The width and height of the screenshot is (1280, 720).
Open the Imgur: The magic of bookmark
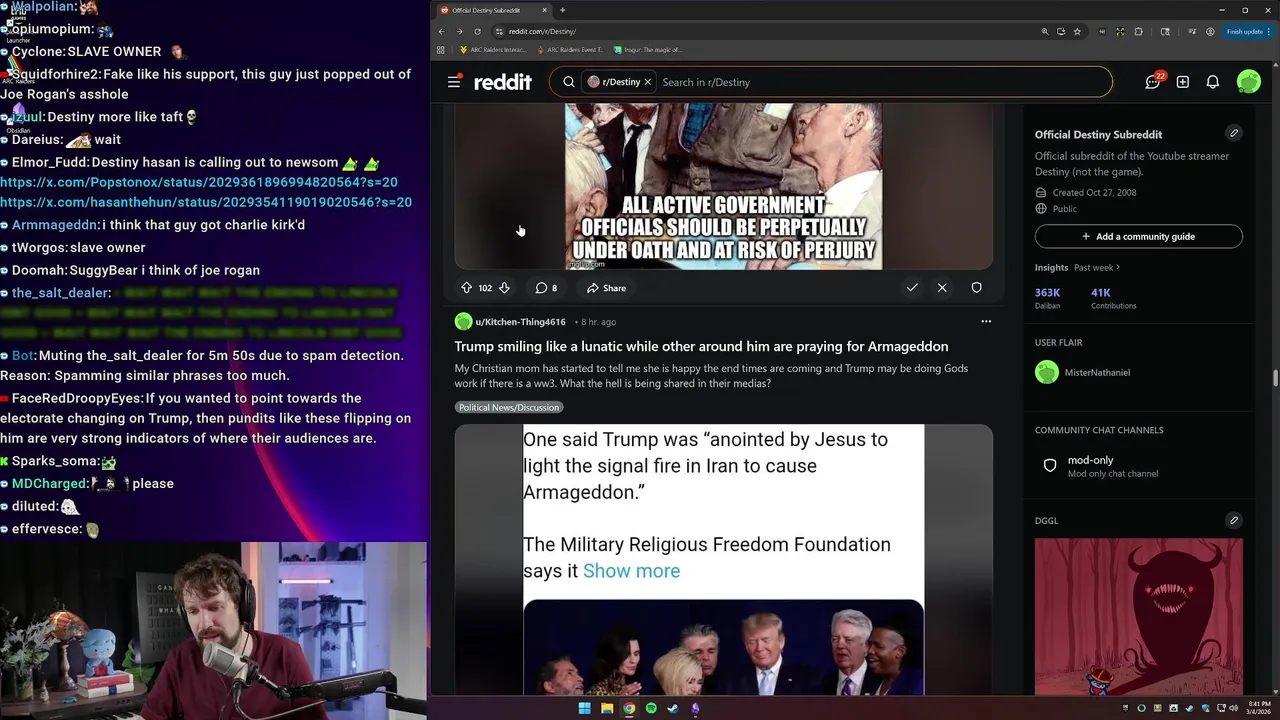pos(648,49)
